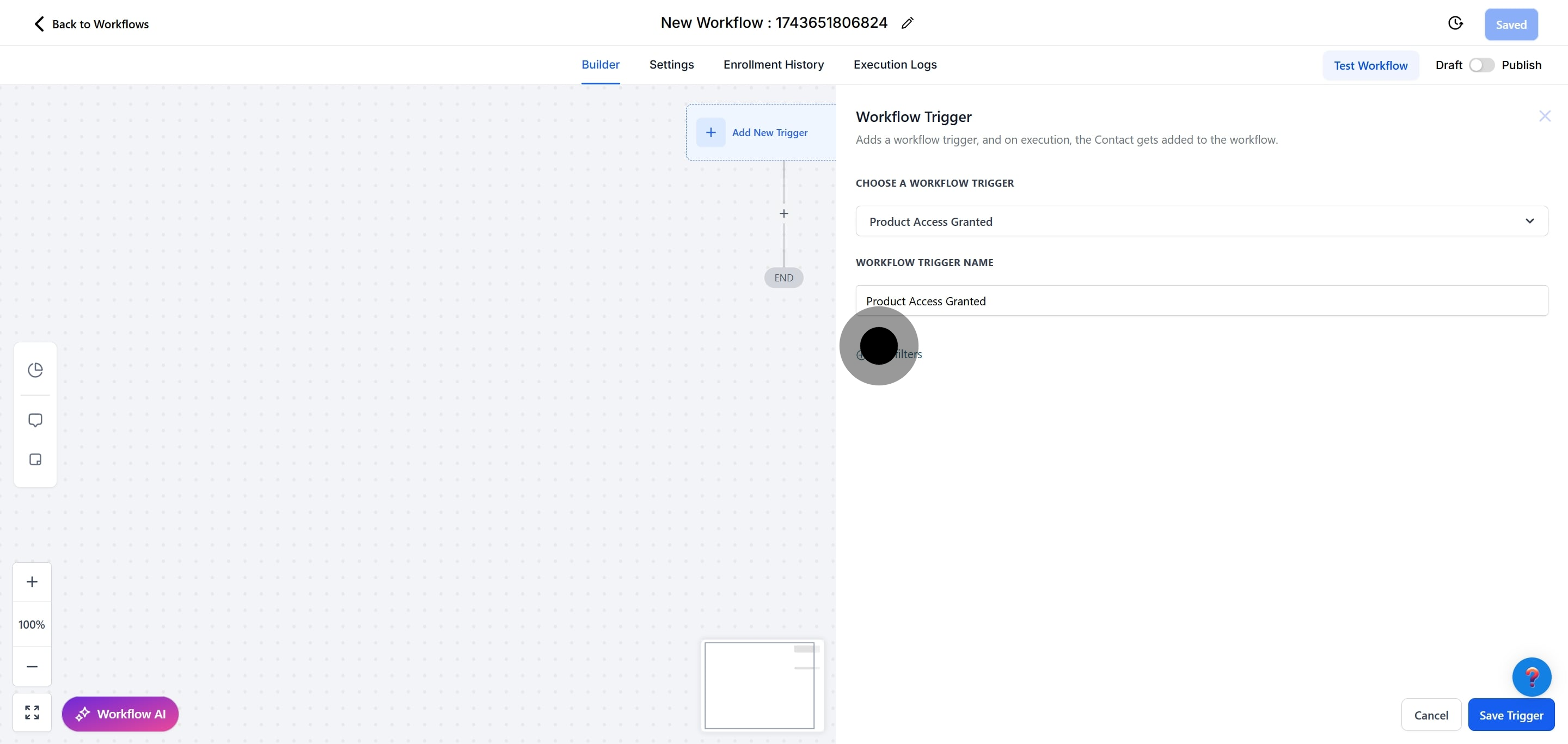Open the comments bubble icon
This screenshot has height=744, width=1568.
click(x=35, y=420)
